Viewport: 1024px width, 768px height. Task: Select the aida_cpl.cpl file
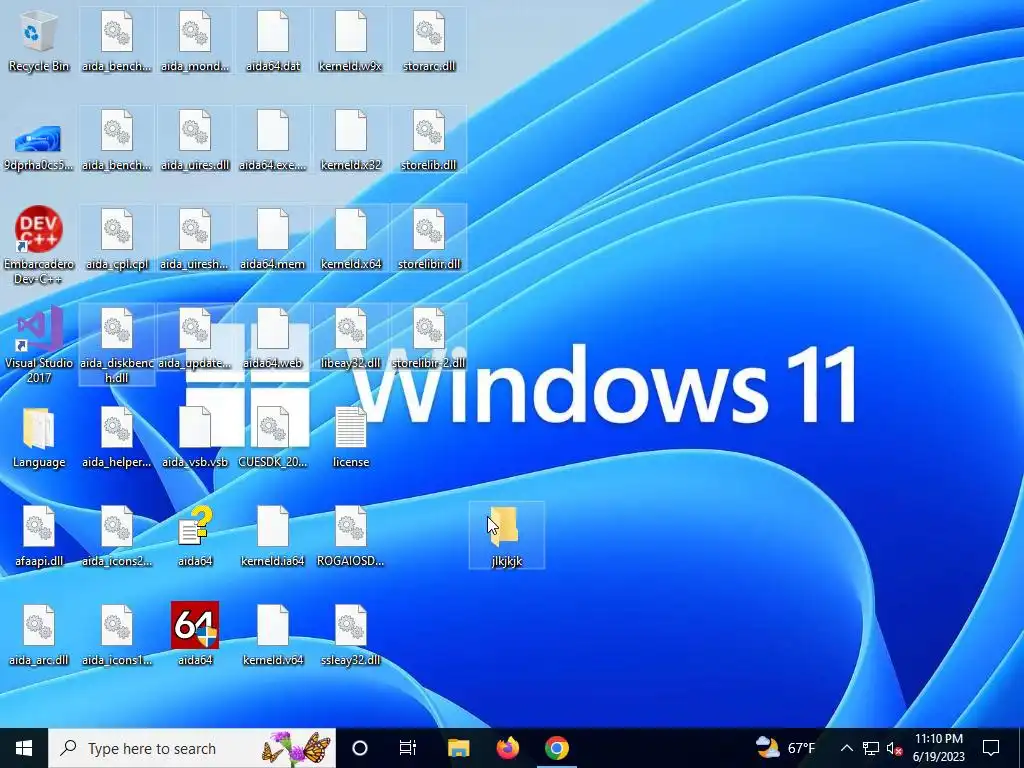(117, 238)
